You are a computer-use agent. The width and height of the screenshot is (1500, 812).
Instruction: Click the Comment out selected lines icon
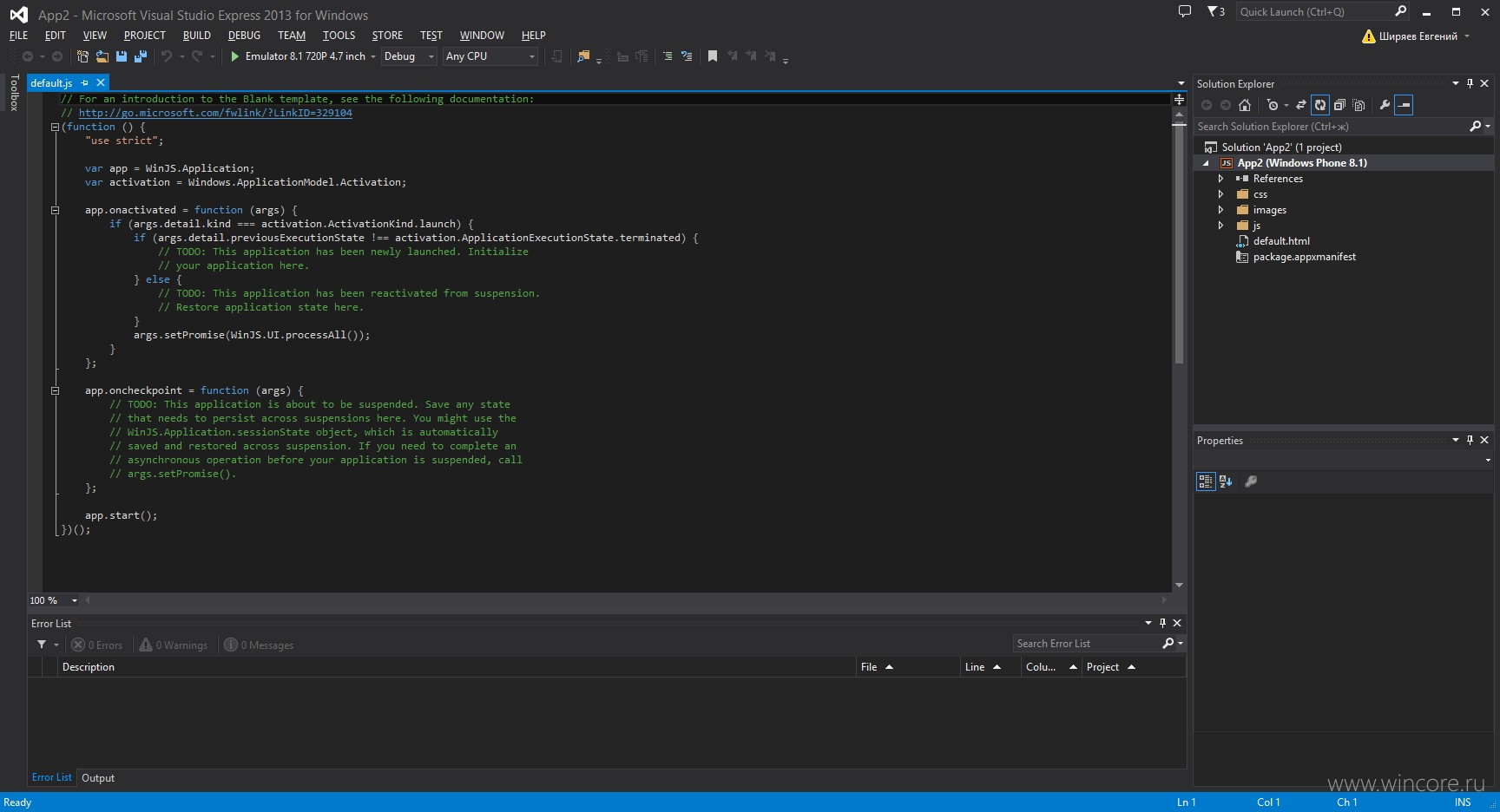coord(668,56)
